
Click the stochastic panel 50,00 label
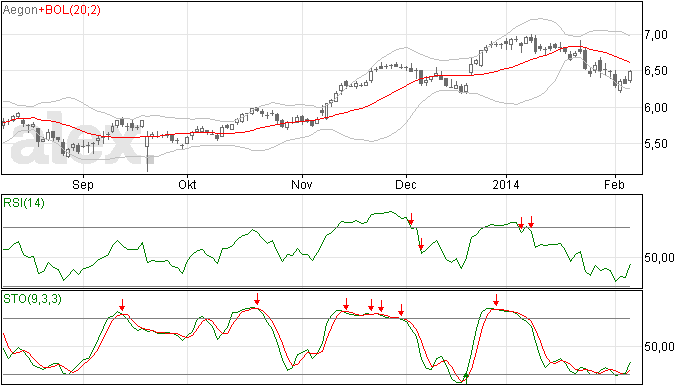pos(659,347)
